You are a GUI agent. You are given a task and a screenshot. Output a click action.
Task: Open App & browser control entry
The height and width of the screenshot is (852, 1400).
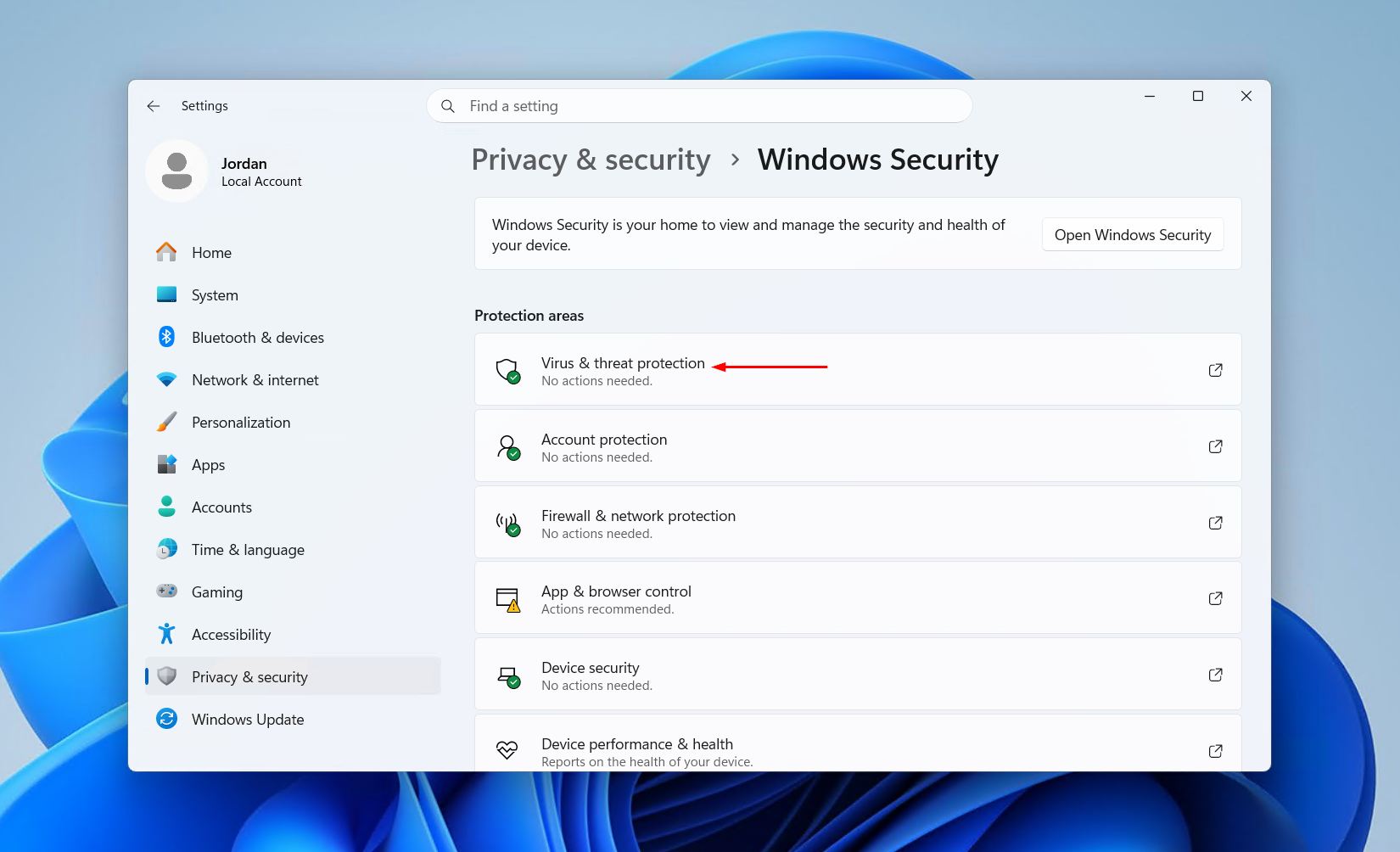pos(858,597)
